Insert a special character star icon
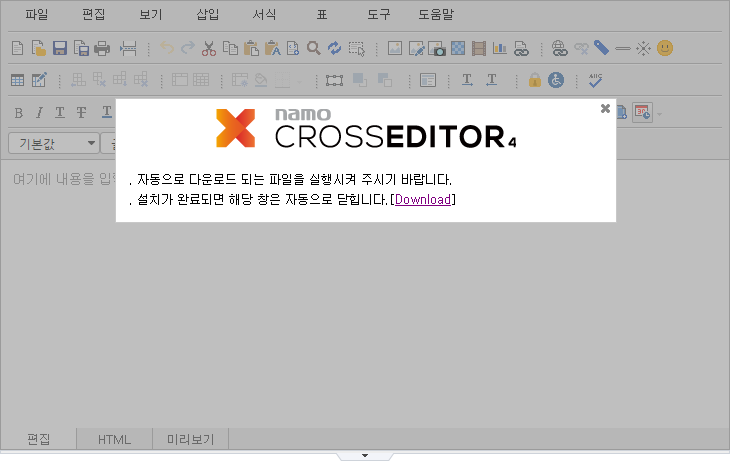Viewport: 730px width, 461px height. coord(643,48)
